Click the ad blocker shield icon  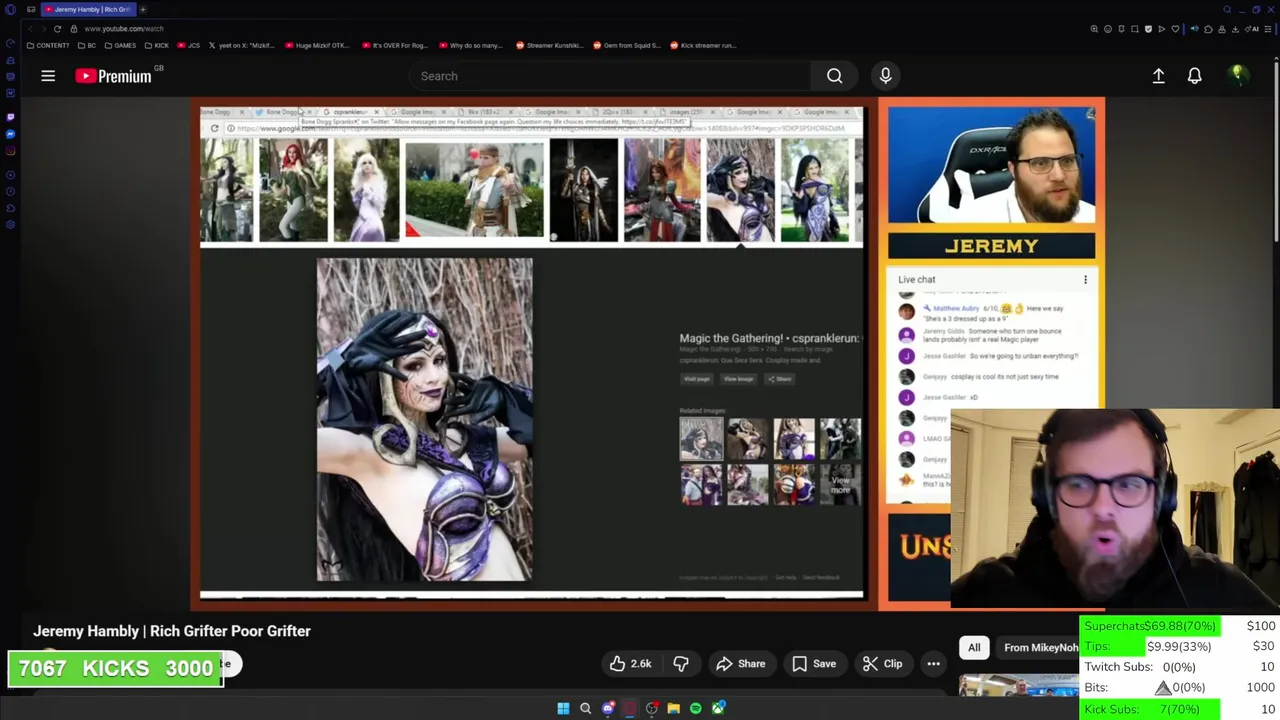(1148, 29)
